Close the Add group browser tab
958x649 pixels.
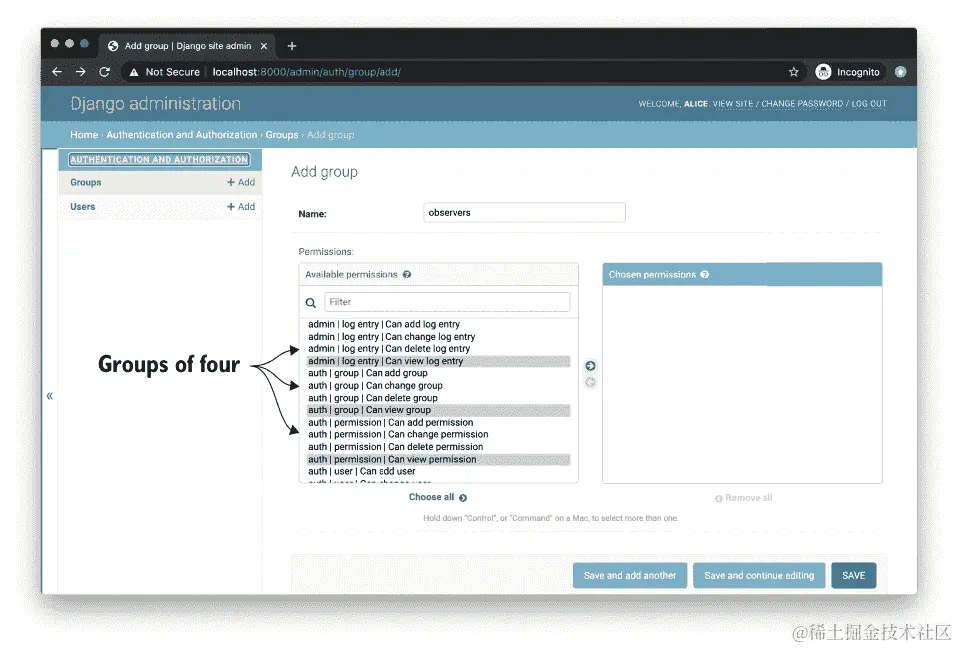[x=264, y=46]
